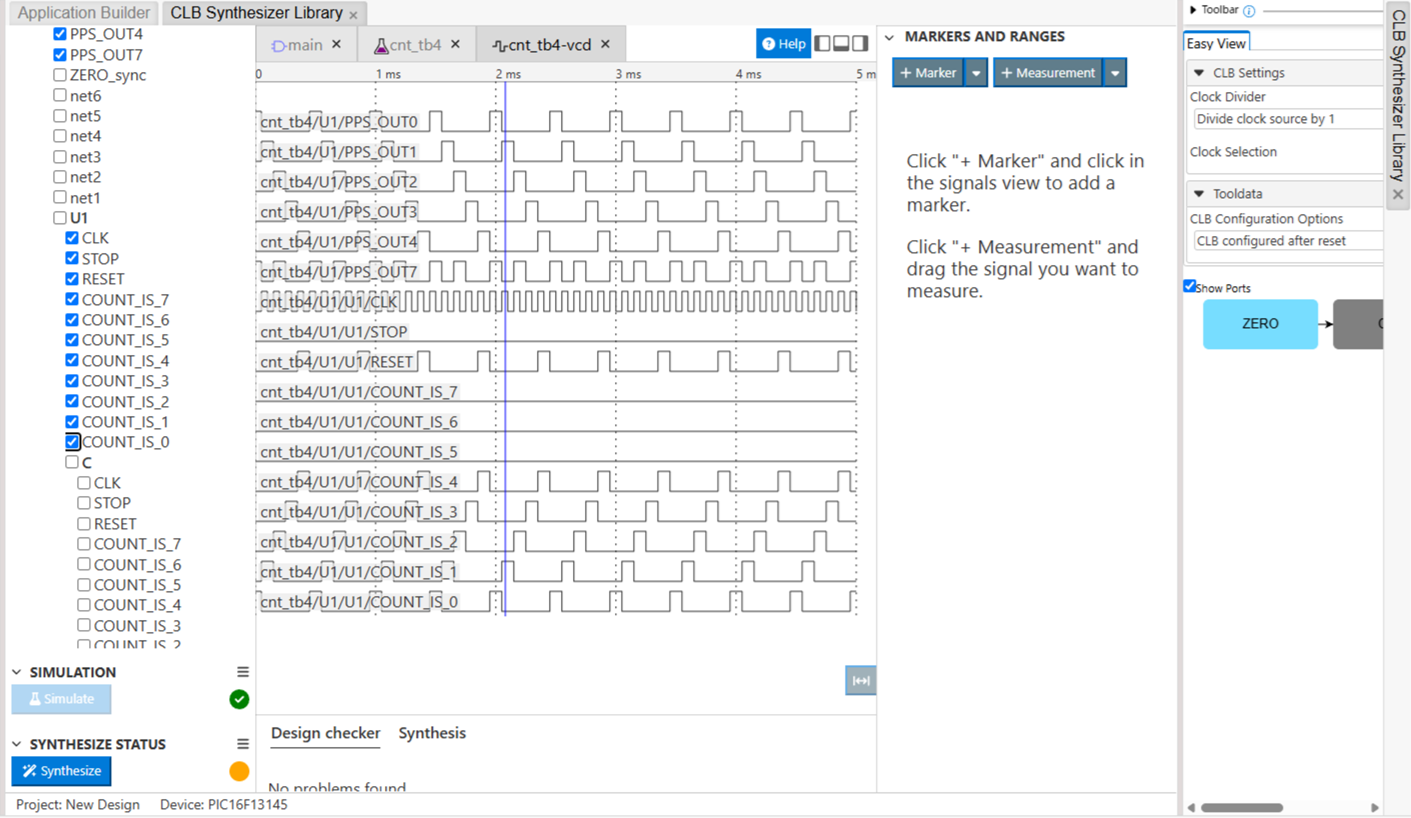The width and height of the screenshot is (1411, 818).
Task: Tick the net3 checkbox
Action: [x=60, y=157]
